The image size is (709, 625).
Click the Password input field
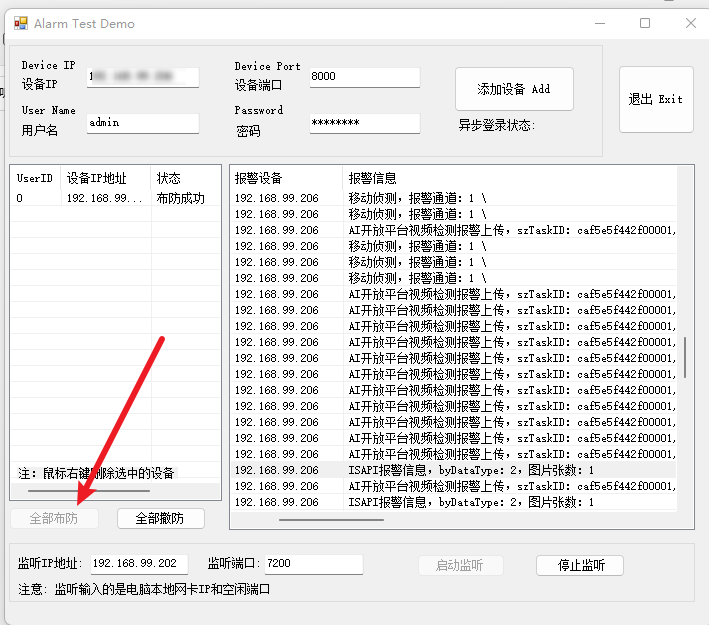pos(364,123)
